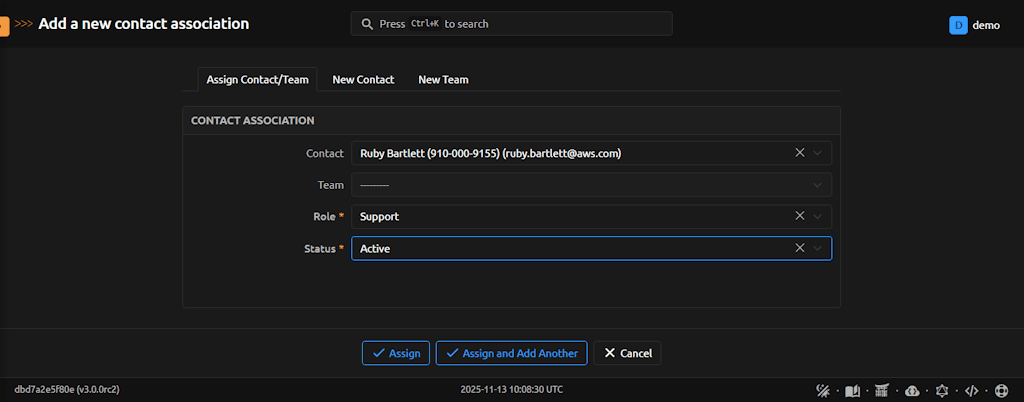Viewport: 1024px width, 402px height.
Task: Expand the Contact dropdown chevron
Action: (818, 153)
